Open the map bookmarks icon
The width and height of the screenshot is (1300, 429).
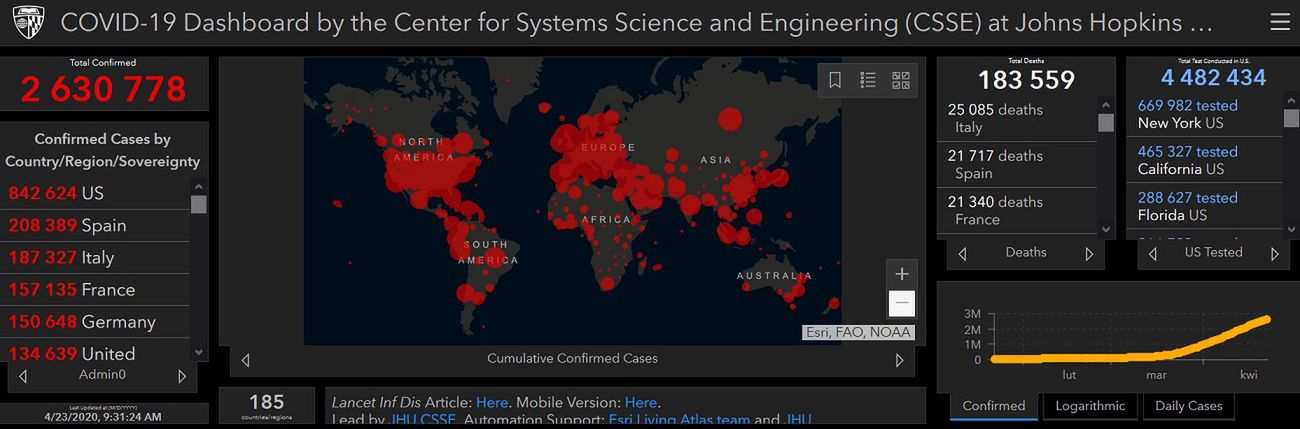click(x=835, y=80)
